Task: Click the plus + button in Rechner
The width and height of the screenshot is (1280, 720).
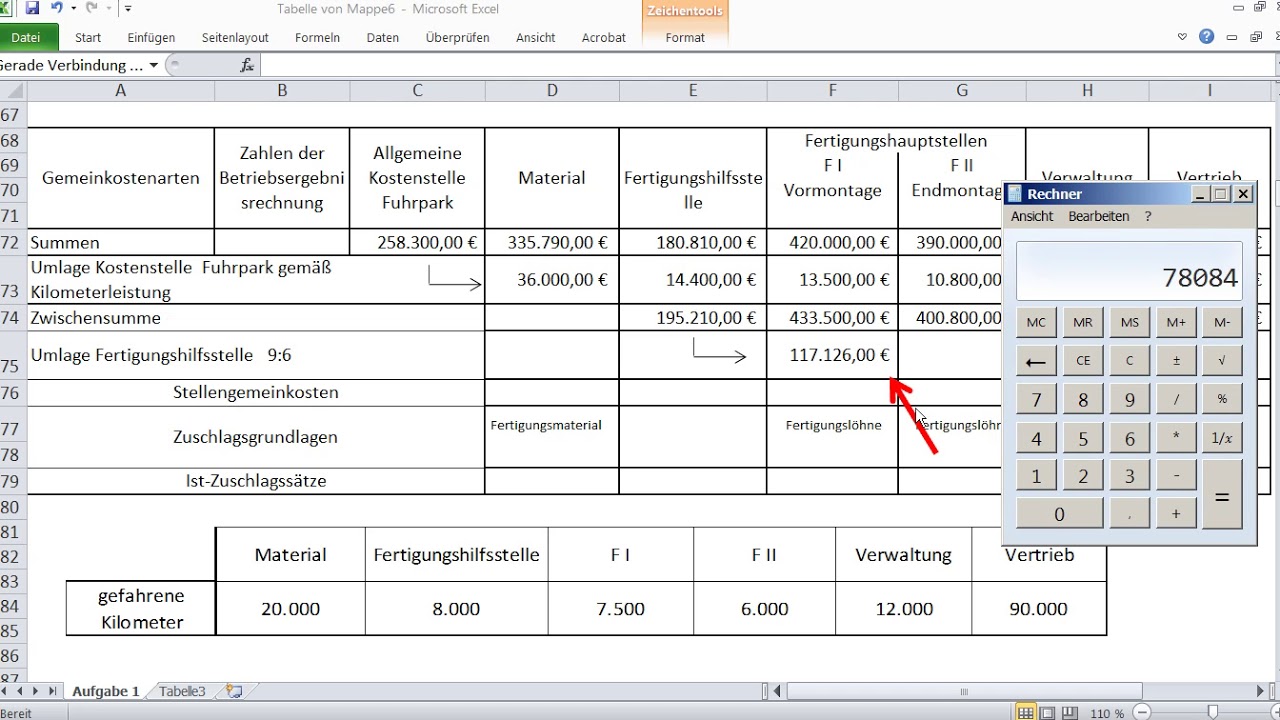Action: [x=1176, y=514]
